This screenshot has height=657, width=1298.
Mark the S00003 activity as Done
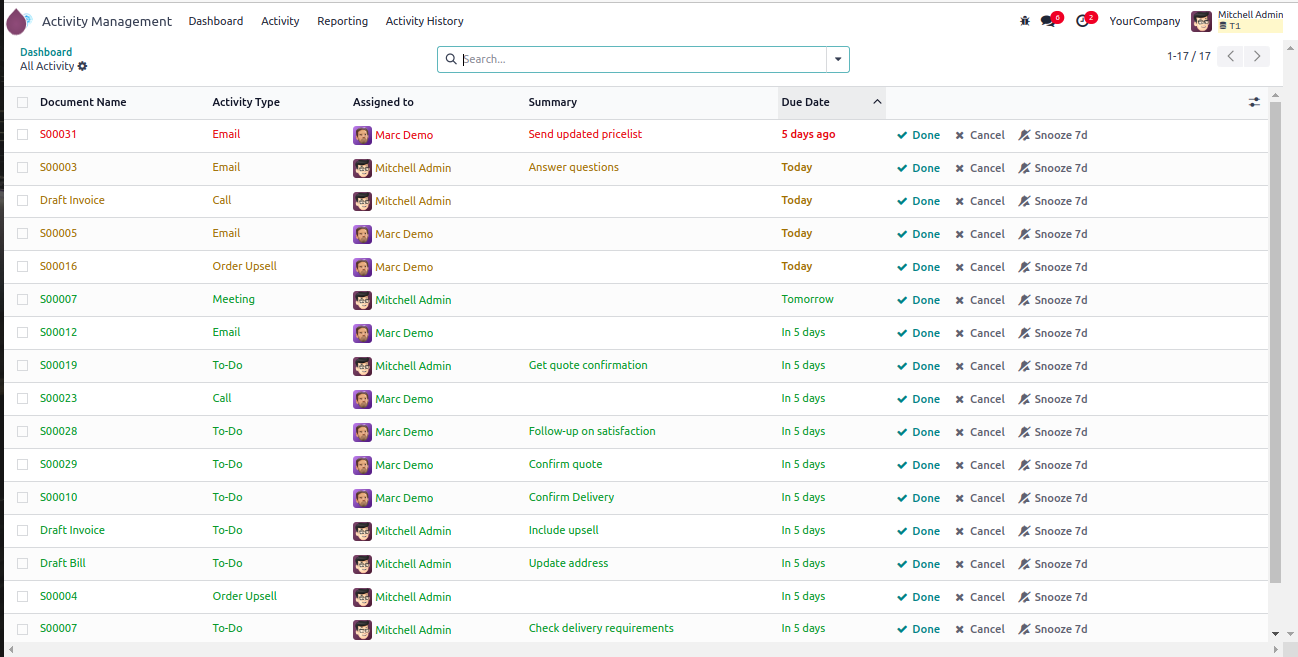point(919,168)
